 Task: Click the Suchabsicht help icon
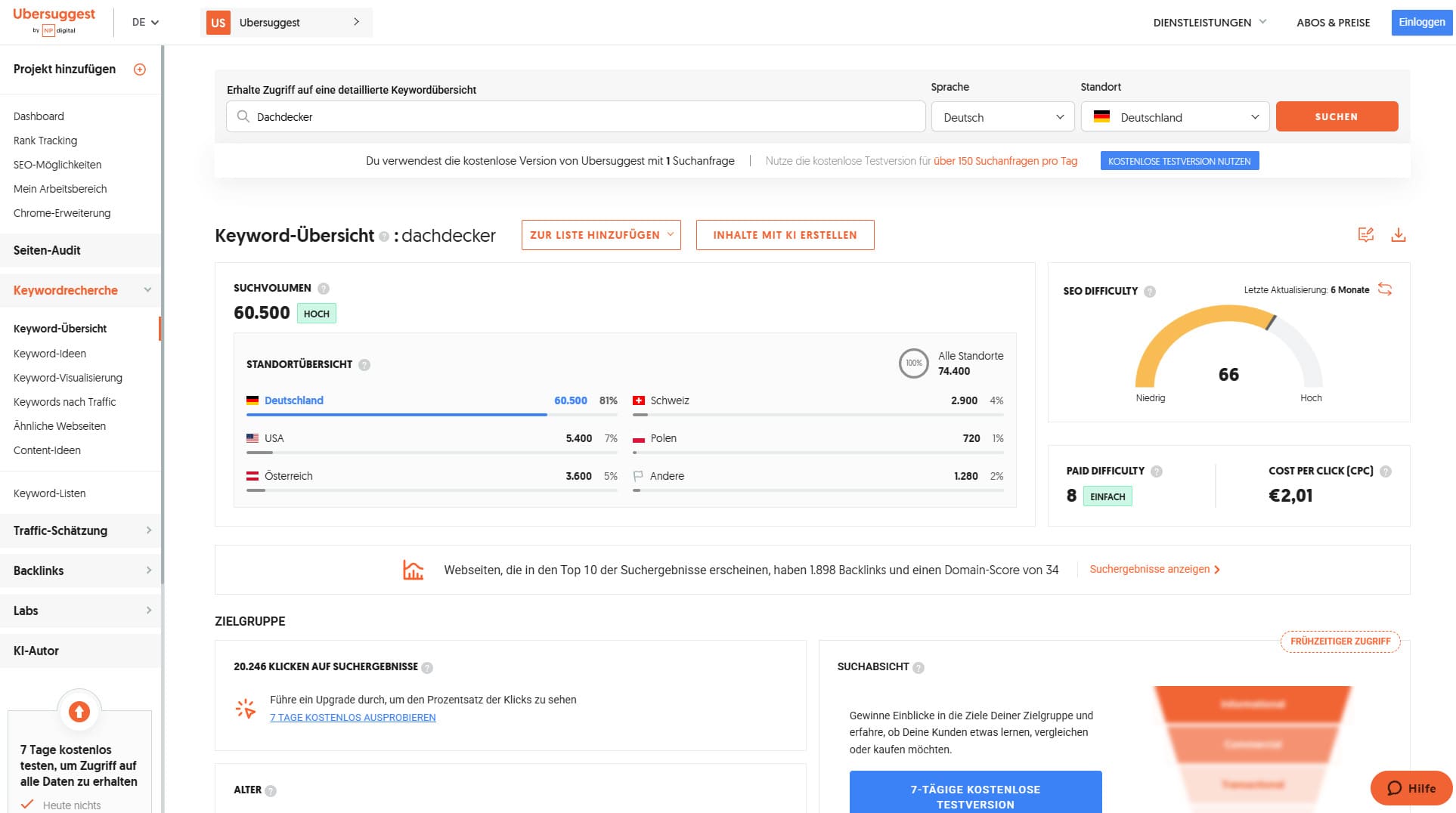[x=919, y=668]
